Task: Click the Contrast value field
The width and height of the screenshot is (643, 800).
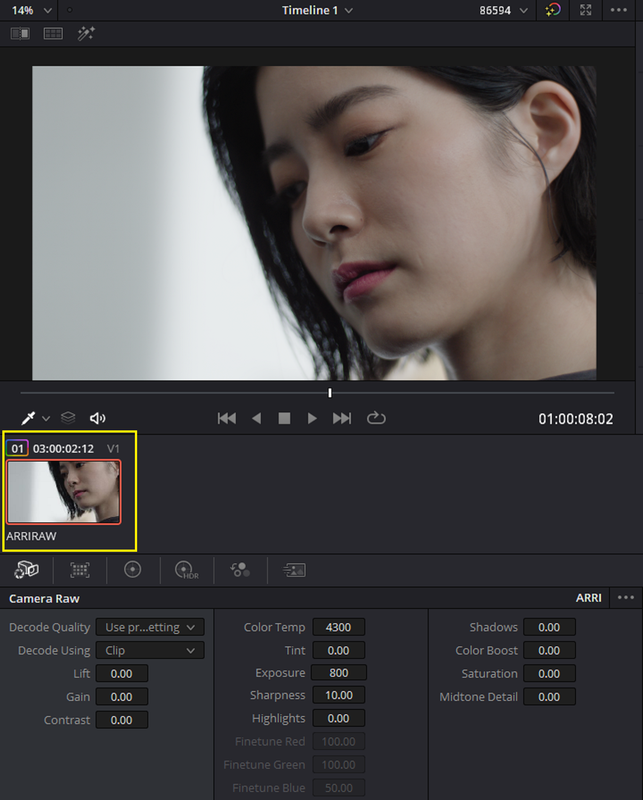Action: 122,720
